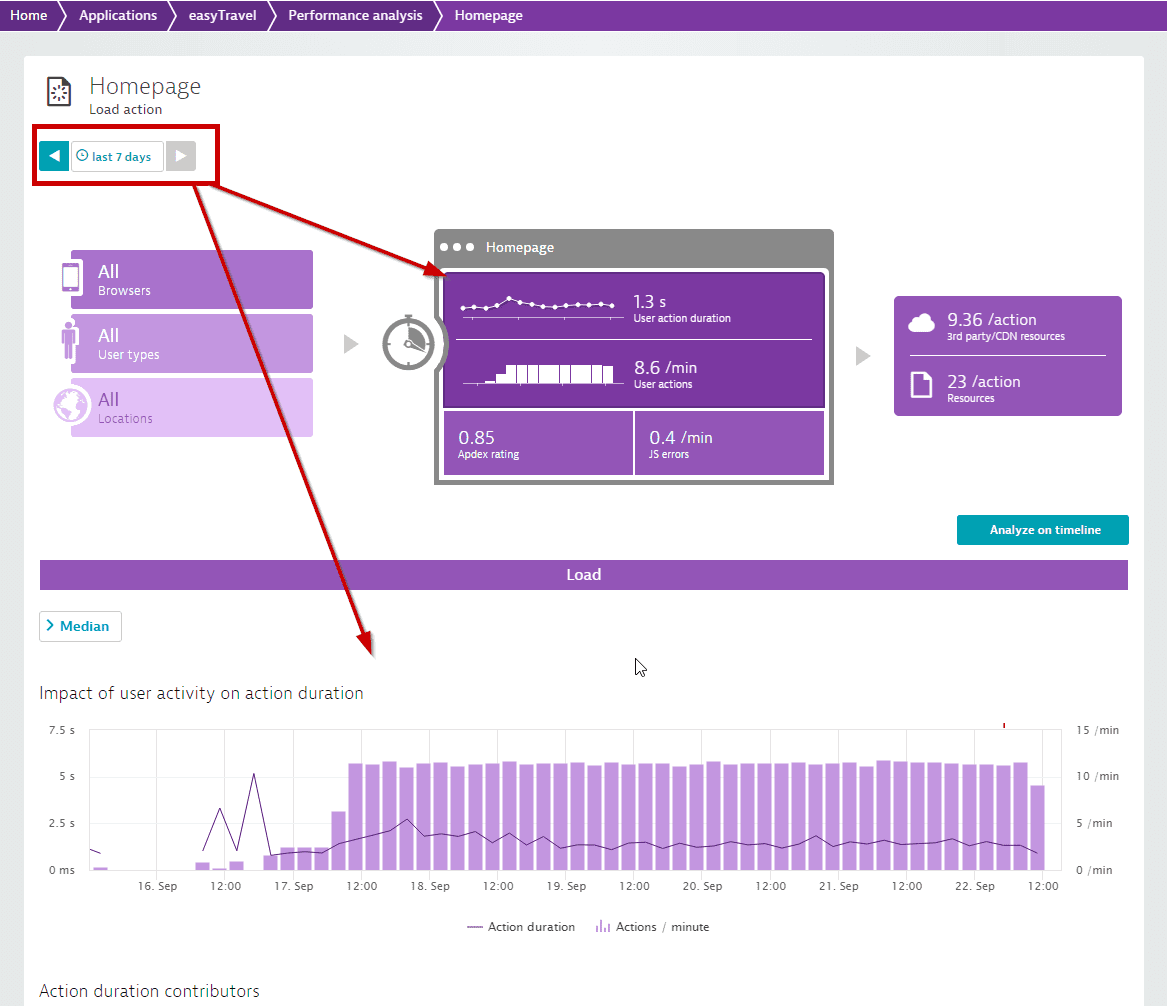1167x1006 pixels.
Task: Open the 8.6 /min User actions tile
Action: point(634,374)
